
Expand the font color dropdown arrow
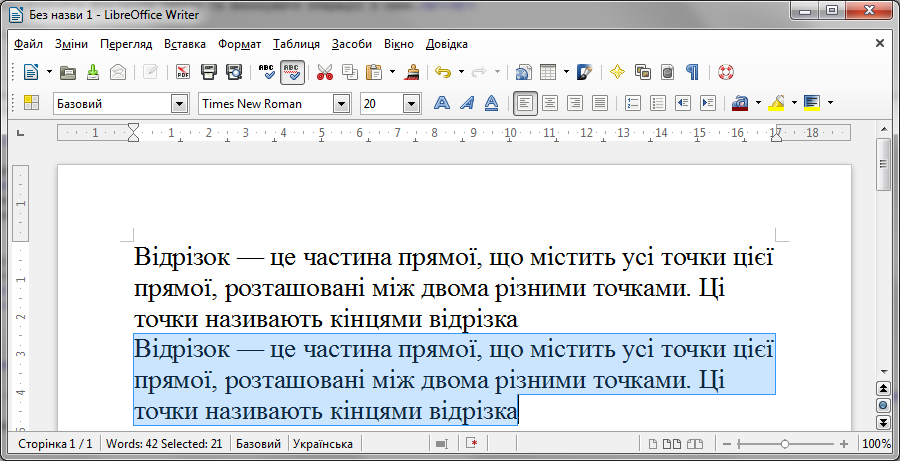[758, 103]
